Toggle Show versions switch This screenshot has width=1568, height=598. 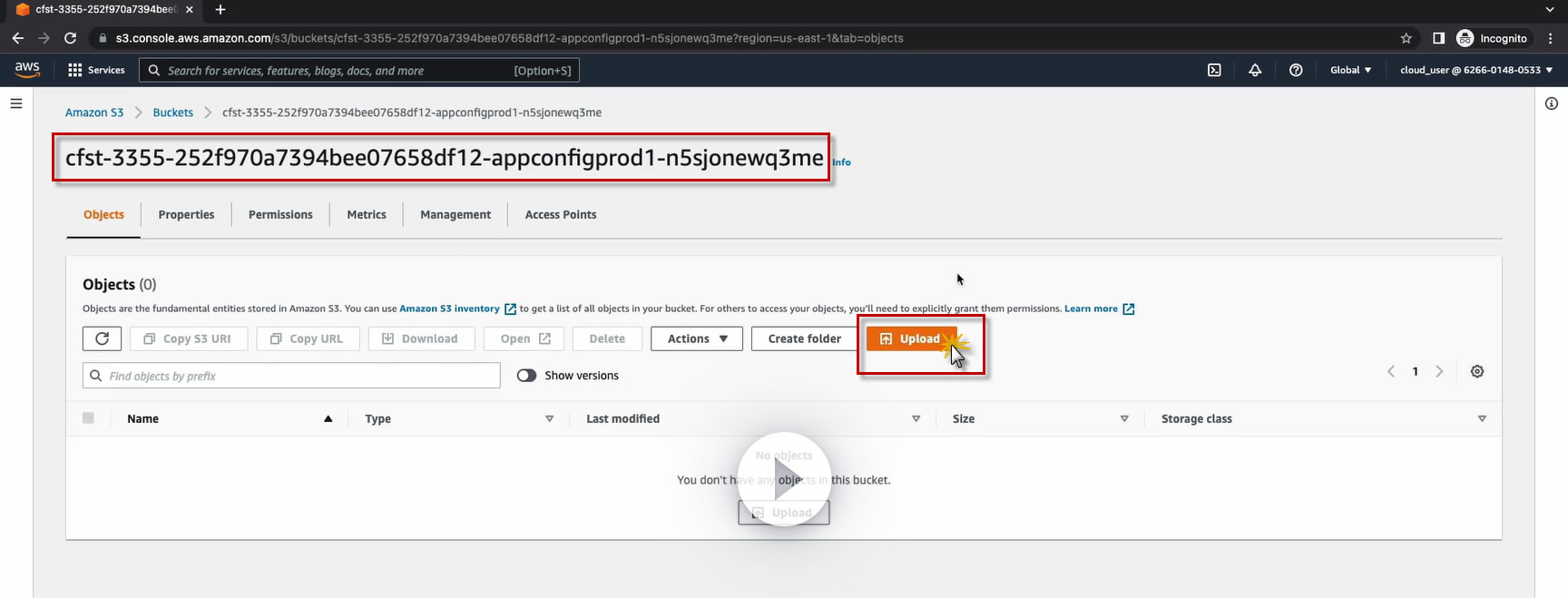click(x=526, y=376)
